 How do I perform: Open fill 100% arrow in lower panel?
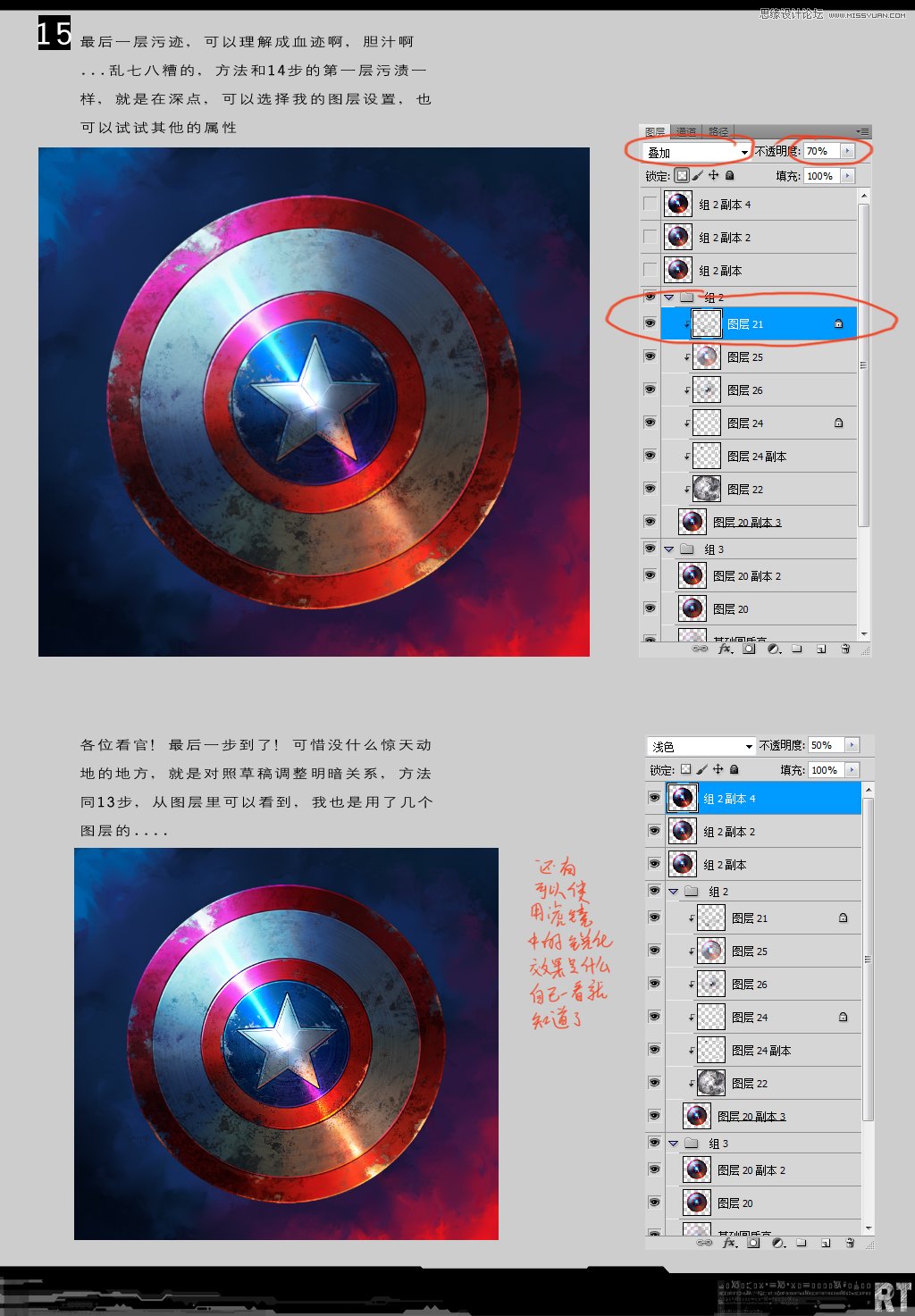pos(852,769)
